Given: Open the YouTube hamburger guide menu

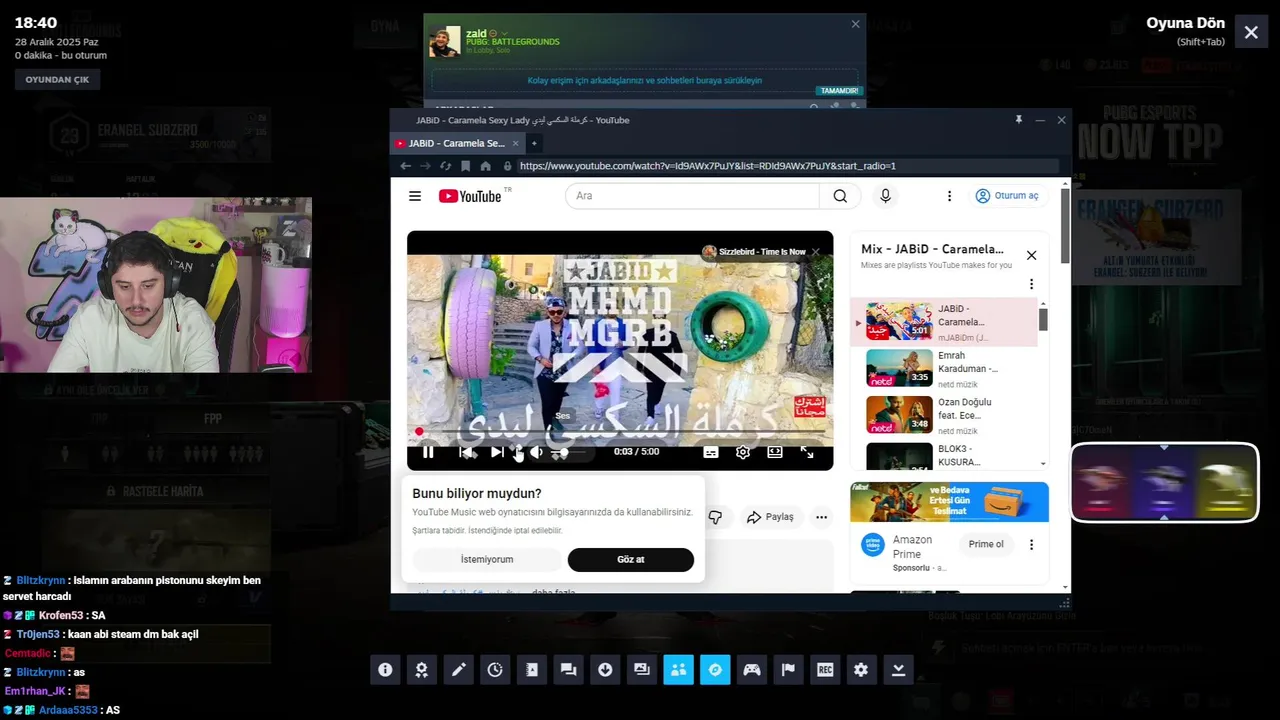Looking at the screenshot, I should [x=415, y=196].
